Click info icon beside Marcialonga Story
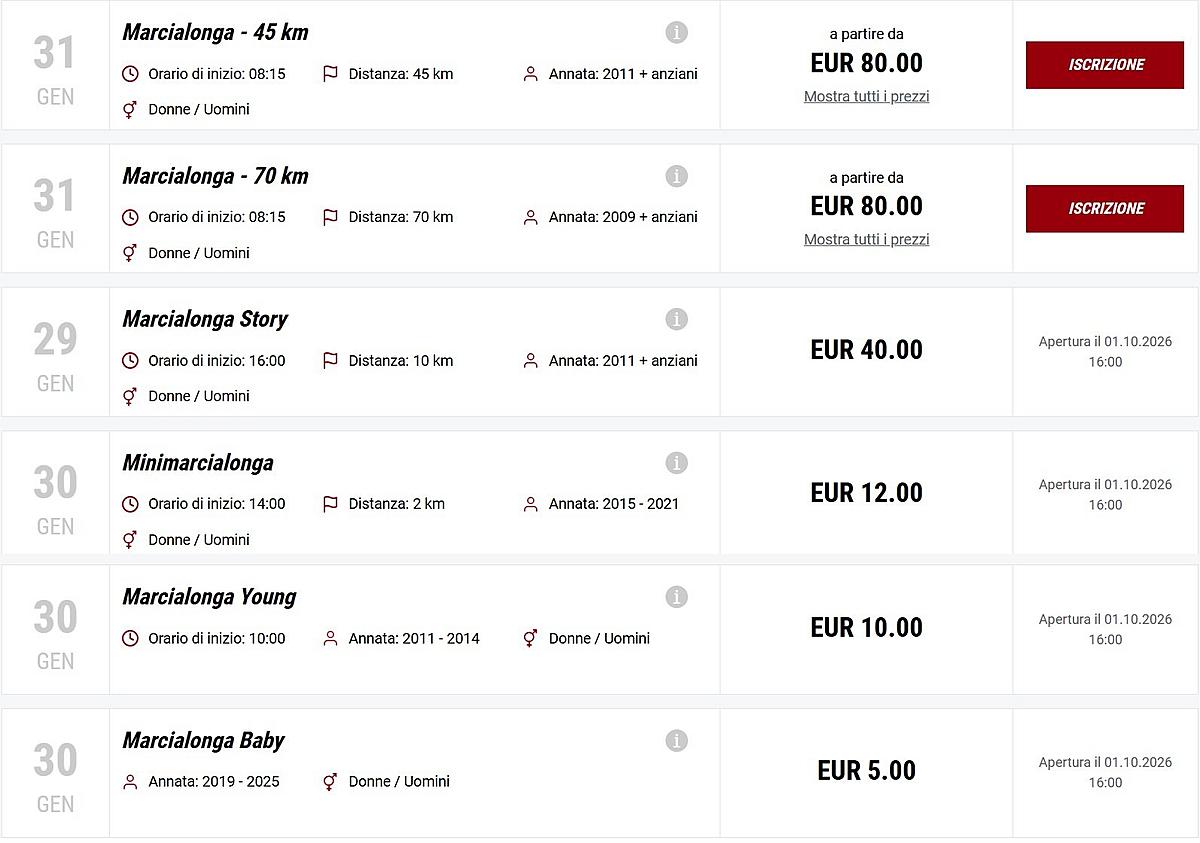Image resolution: width=1200 pixels, height=843 pixels. tap(676, 320)
